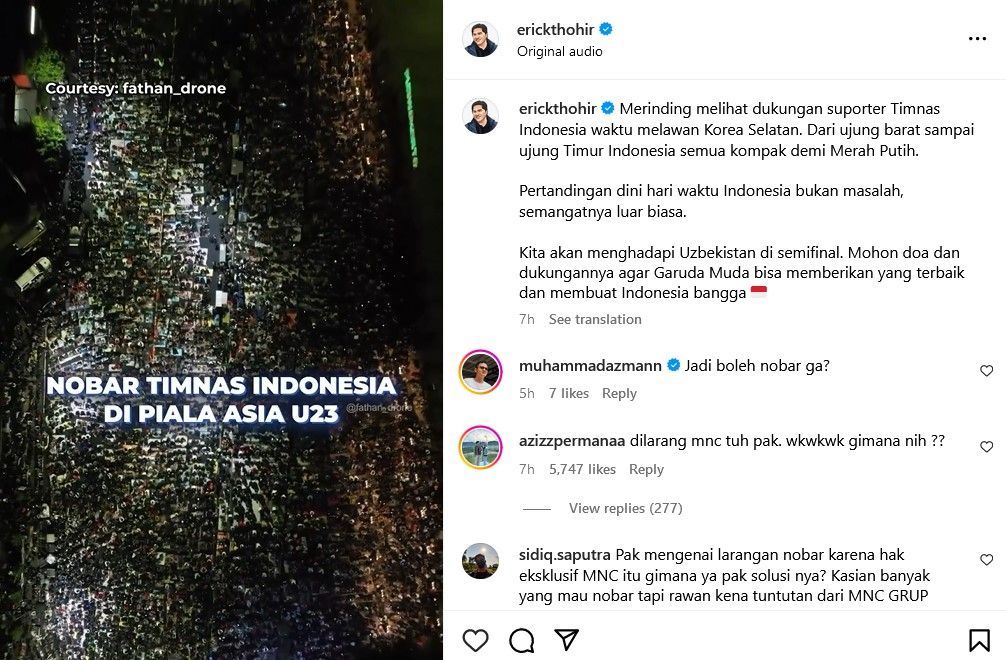Viewport: 1006px width, 660px height.
Task: Show 5,747 likes list
Action: [x=582, y=470]
